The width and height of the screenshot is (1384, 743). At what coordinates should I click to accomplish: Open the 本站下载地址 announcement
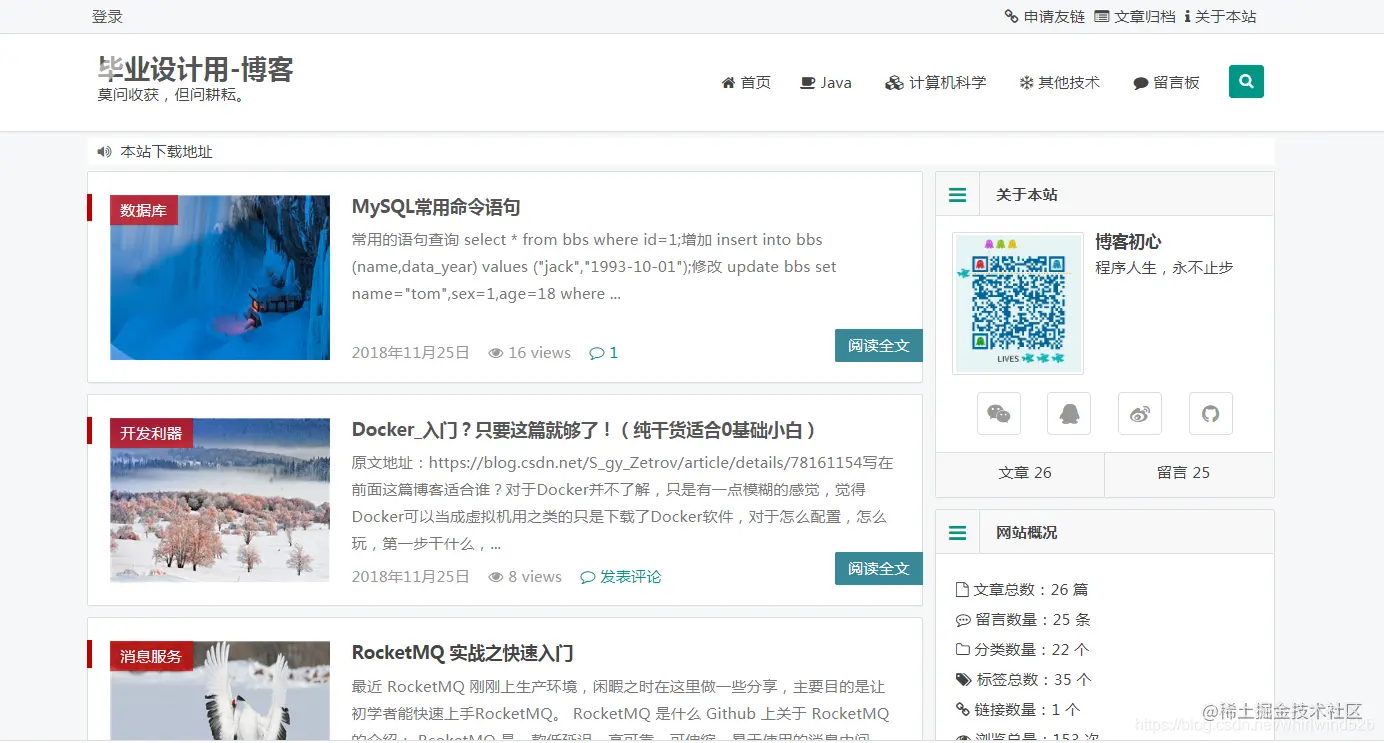[166, 152]
